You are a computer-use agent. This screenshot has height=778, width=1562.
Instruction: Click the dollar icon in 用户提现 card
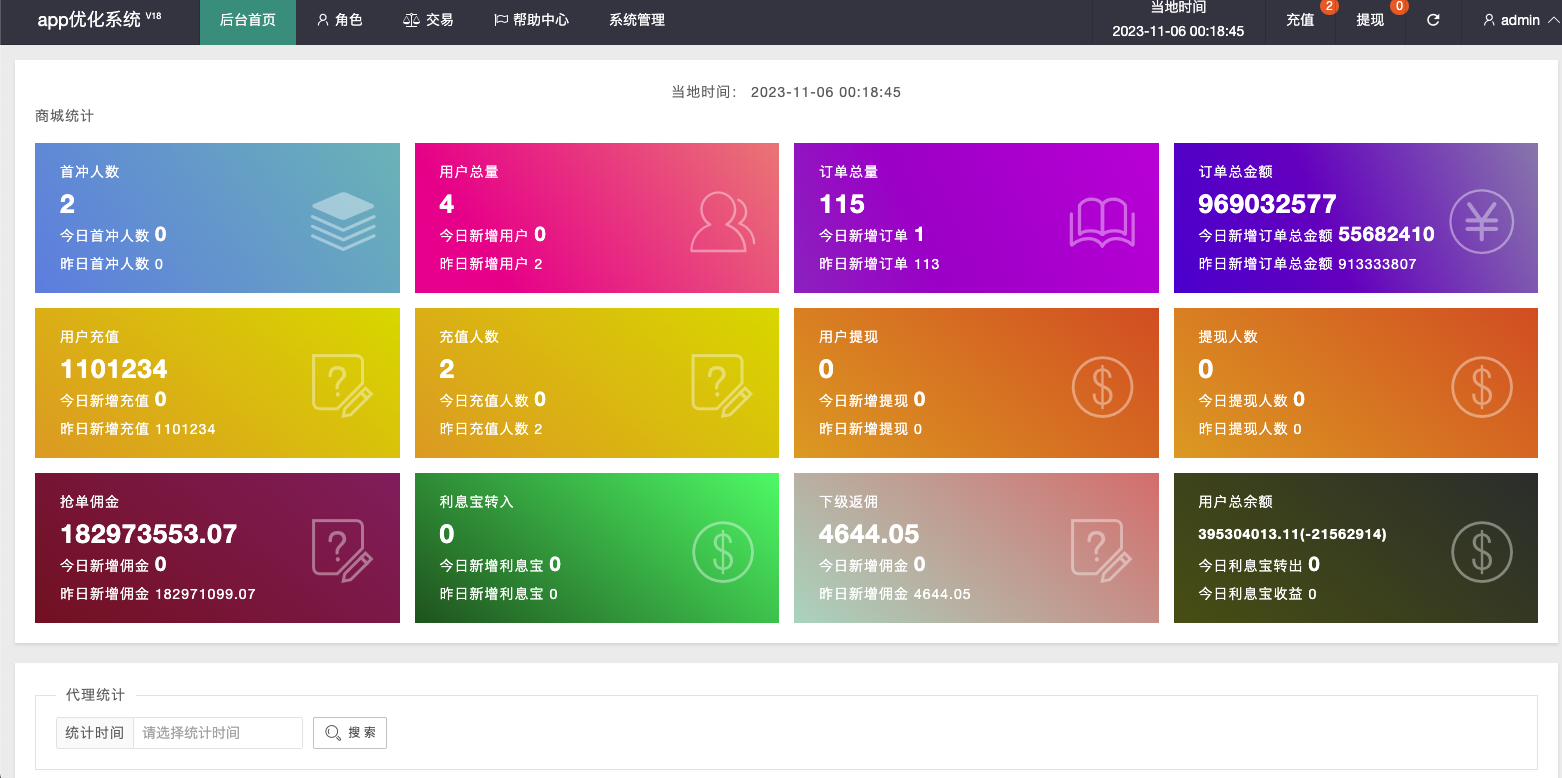(1102, 386)
